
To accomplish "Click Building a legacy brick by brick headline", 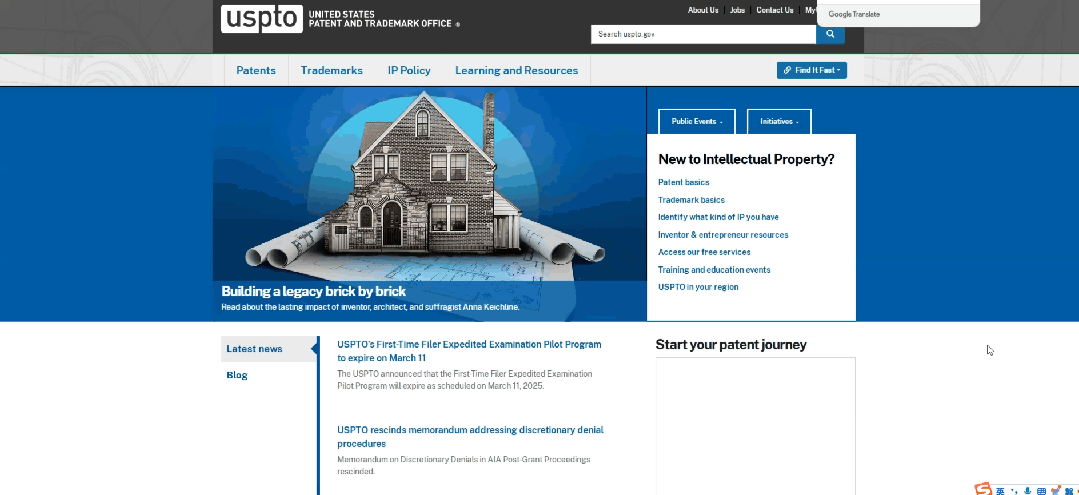I will pos(314,291).
